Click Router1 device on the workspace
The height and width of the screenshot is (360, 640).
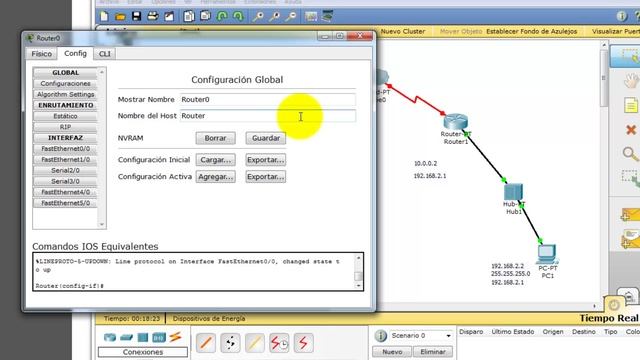point(456,122)
